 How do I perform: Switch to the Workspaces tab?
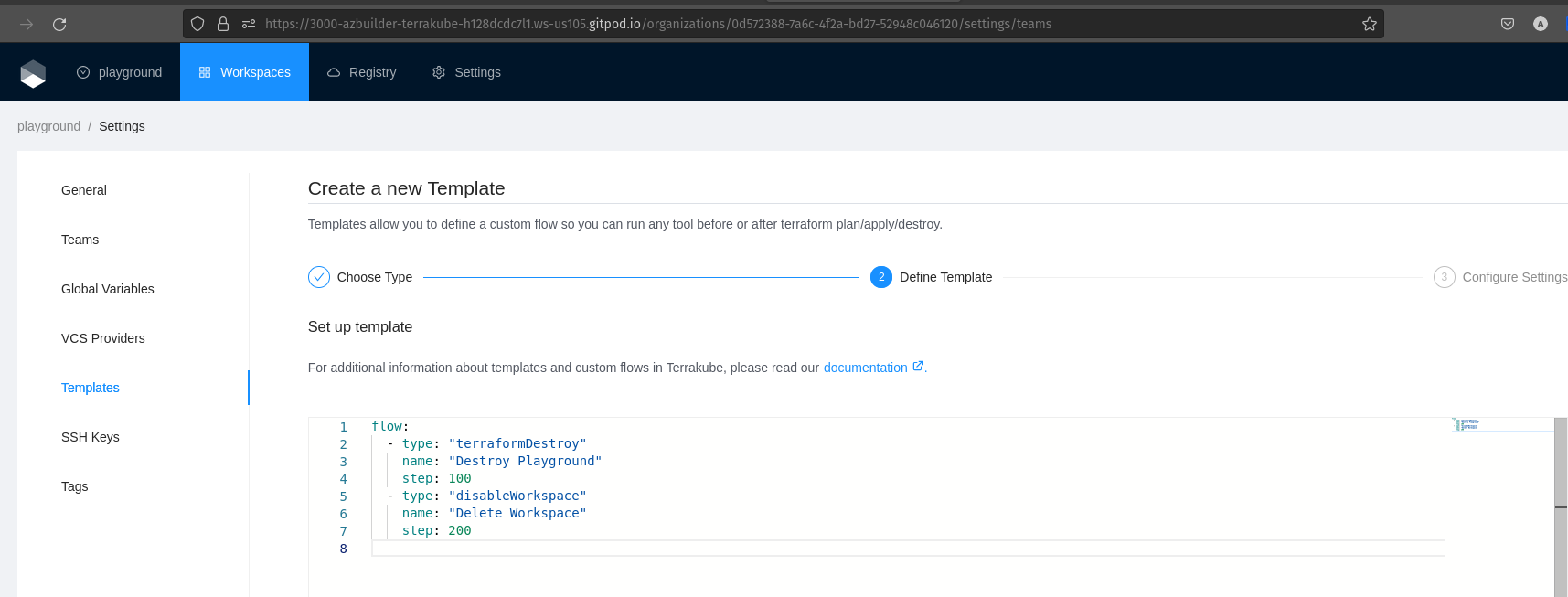click(x=245, y=72)
